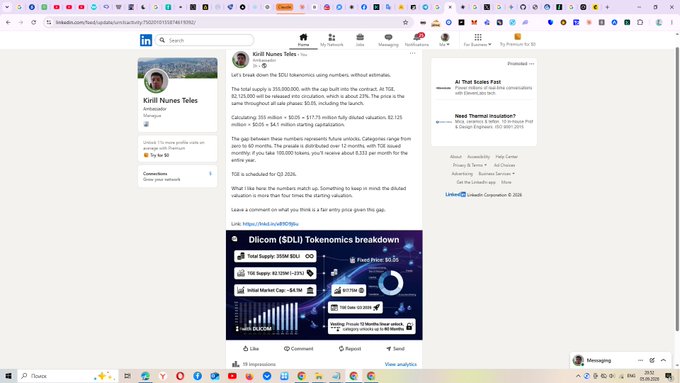Open the Messaging tab
Image resolution: width=680 pixels, height=383 pixels.
coord(388,40)
